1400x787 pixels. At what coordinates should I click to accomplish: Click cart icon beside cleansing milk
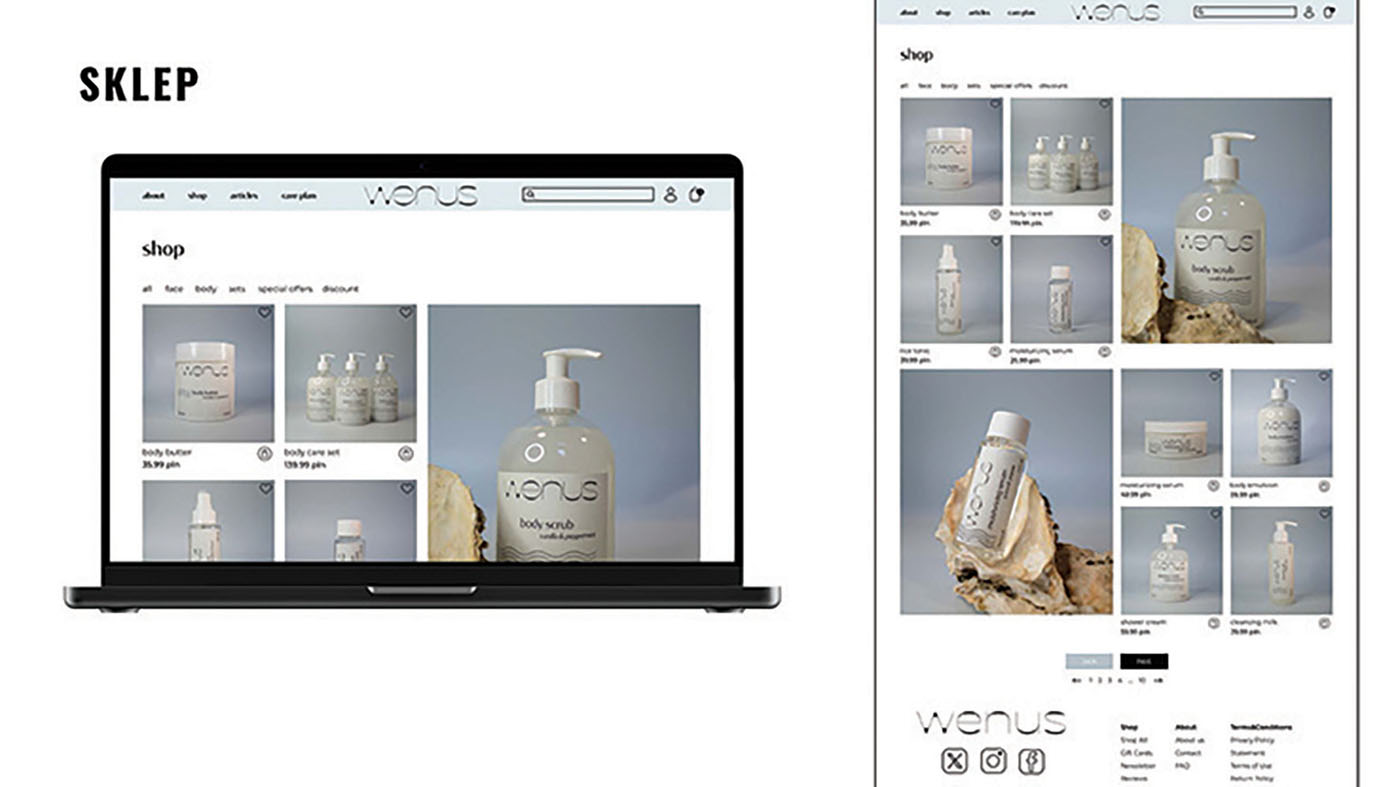pos(1324,623)
